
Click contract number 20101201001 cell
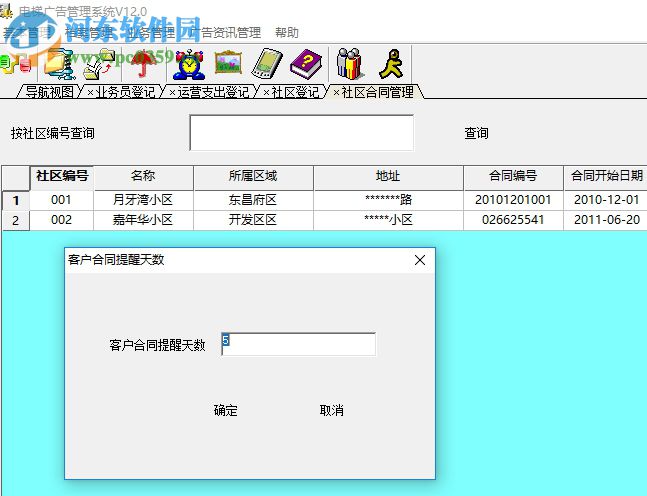(x=513, y=200)
